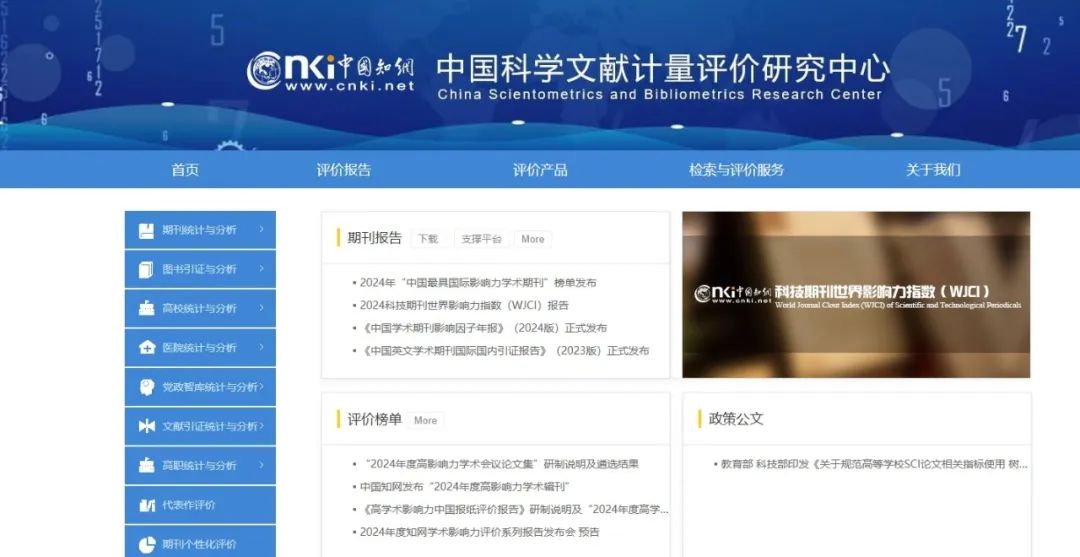Click the 期刊个性化评价 pie chart icon

146,544
